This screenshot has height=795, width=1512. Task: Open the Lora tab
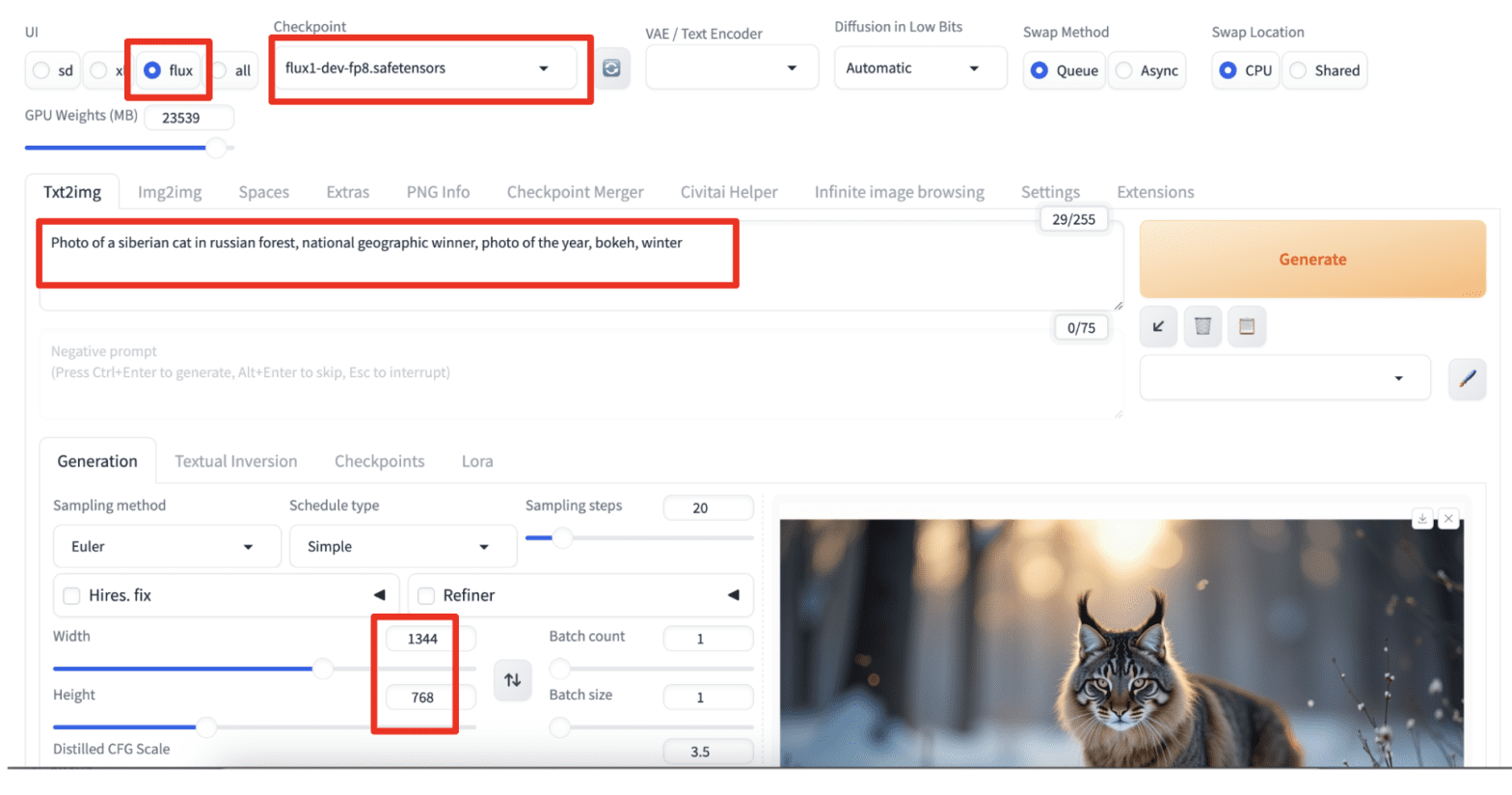pos(476,461)
